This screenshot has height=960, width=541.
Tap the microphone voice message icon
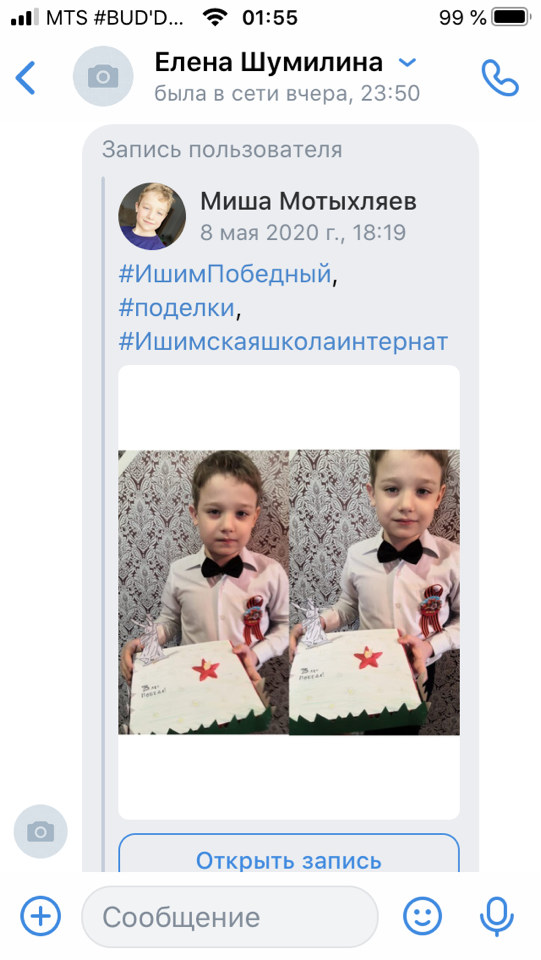tap(497, 917)
